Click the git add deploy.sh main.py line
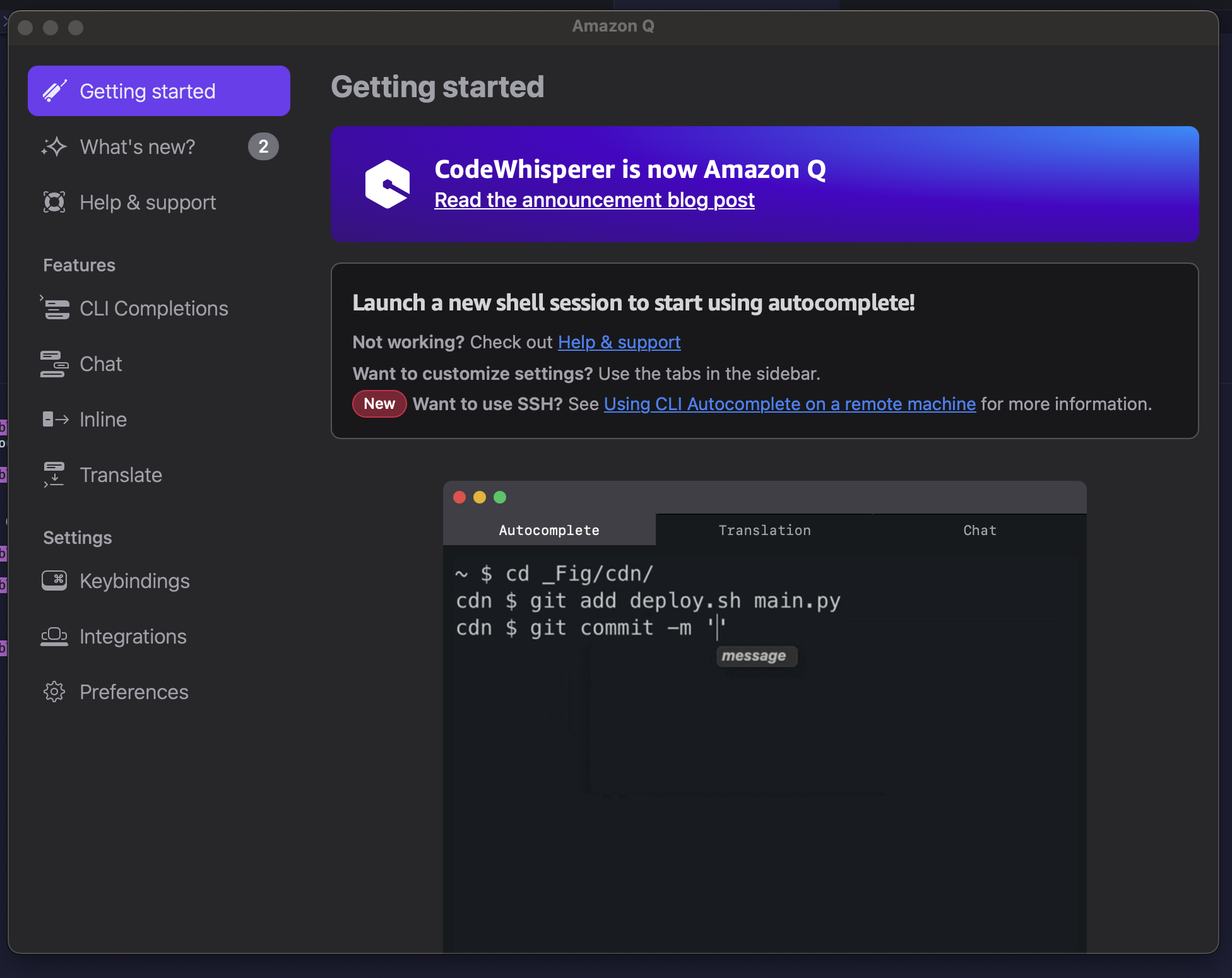Image resolution: width=1232 pixels, height=978 pixels. [x=648, y=601]
